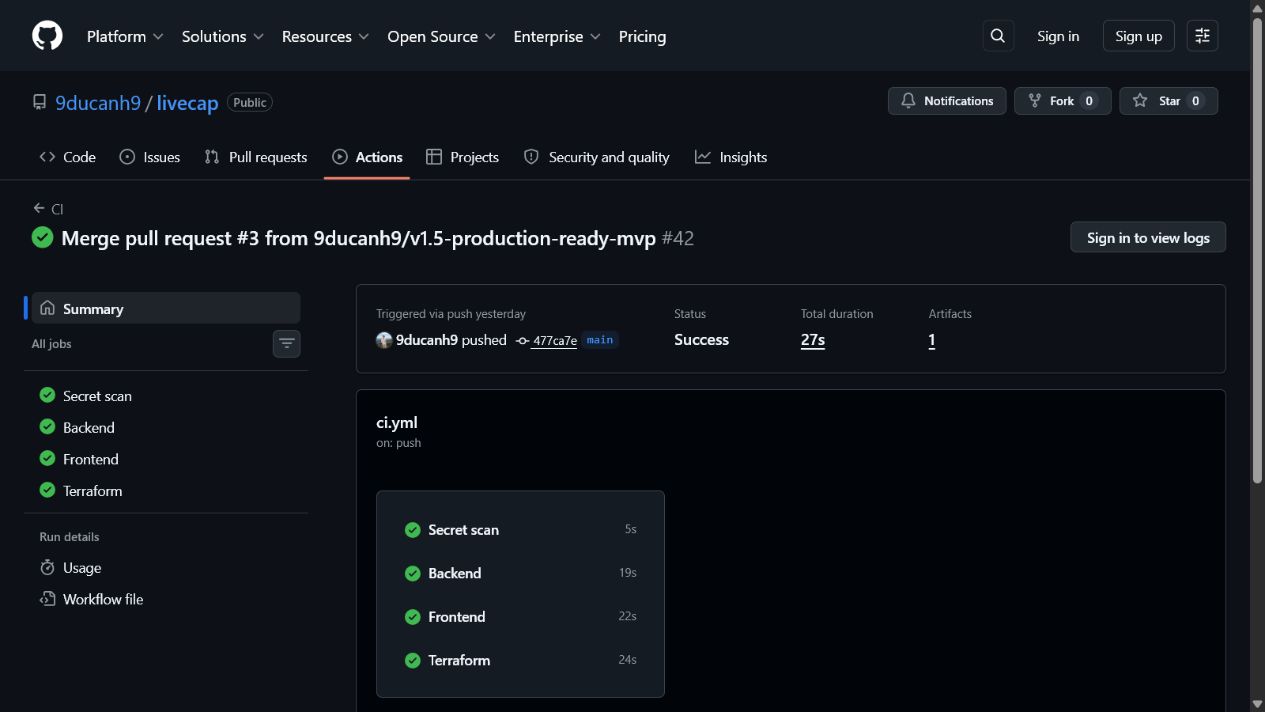Screen dimensions: 1265x712
Task: Click the Usage stopwatch icon
Action: 47,567
